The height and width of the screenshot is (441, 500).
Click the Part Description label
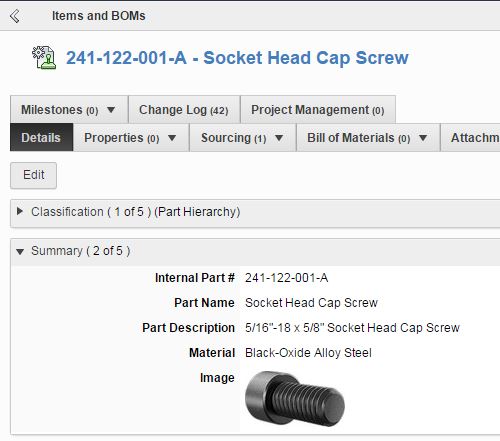point(189,328)
